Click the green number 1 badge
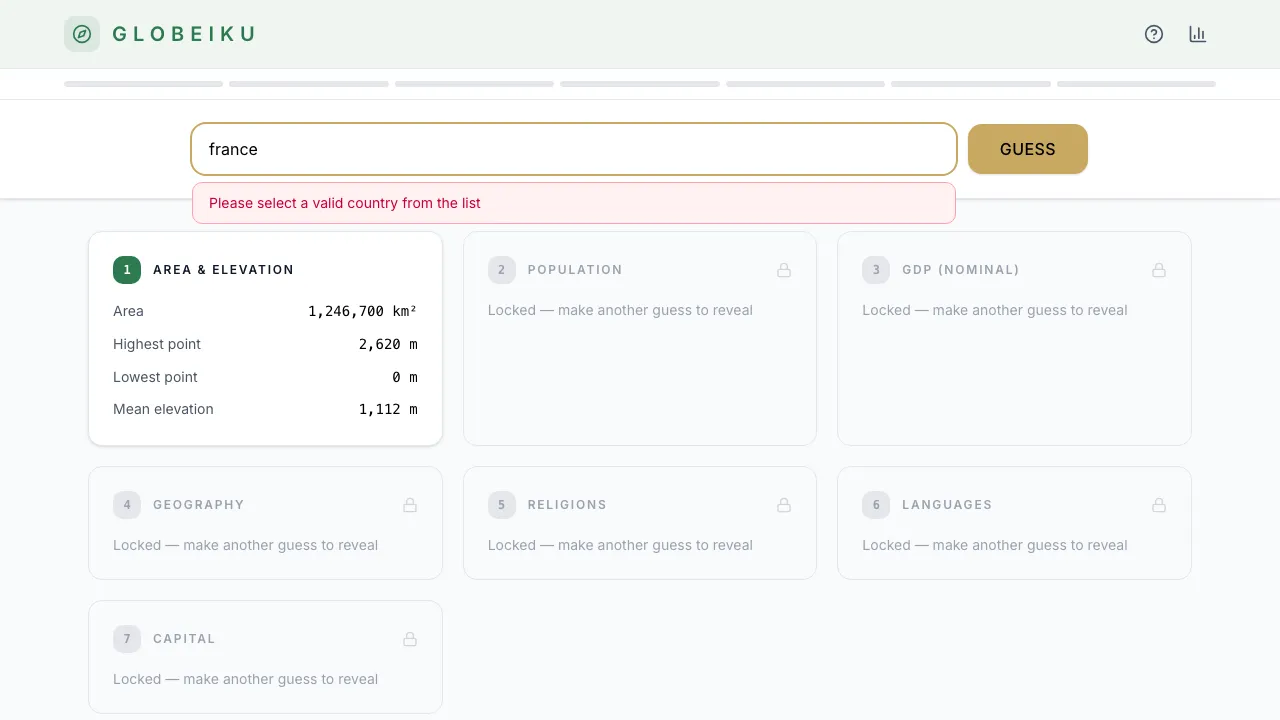 coord(127,270)
